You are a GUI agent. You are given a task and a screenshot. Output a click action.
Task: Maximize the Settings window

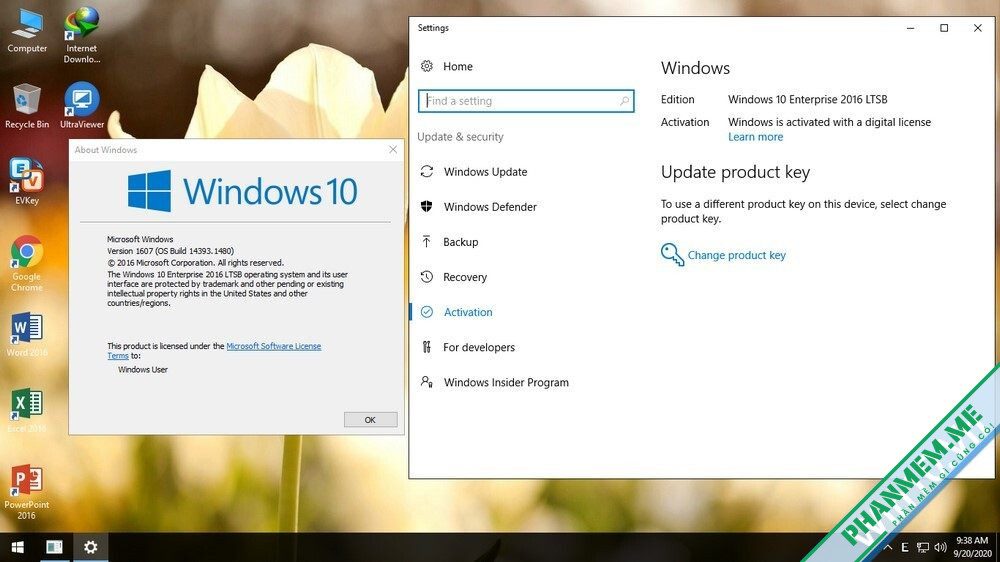click(x=944, y=28)
